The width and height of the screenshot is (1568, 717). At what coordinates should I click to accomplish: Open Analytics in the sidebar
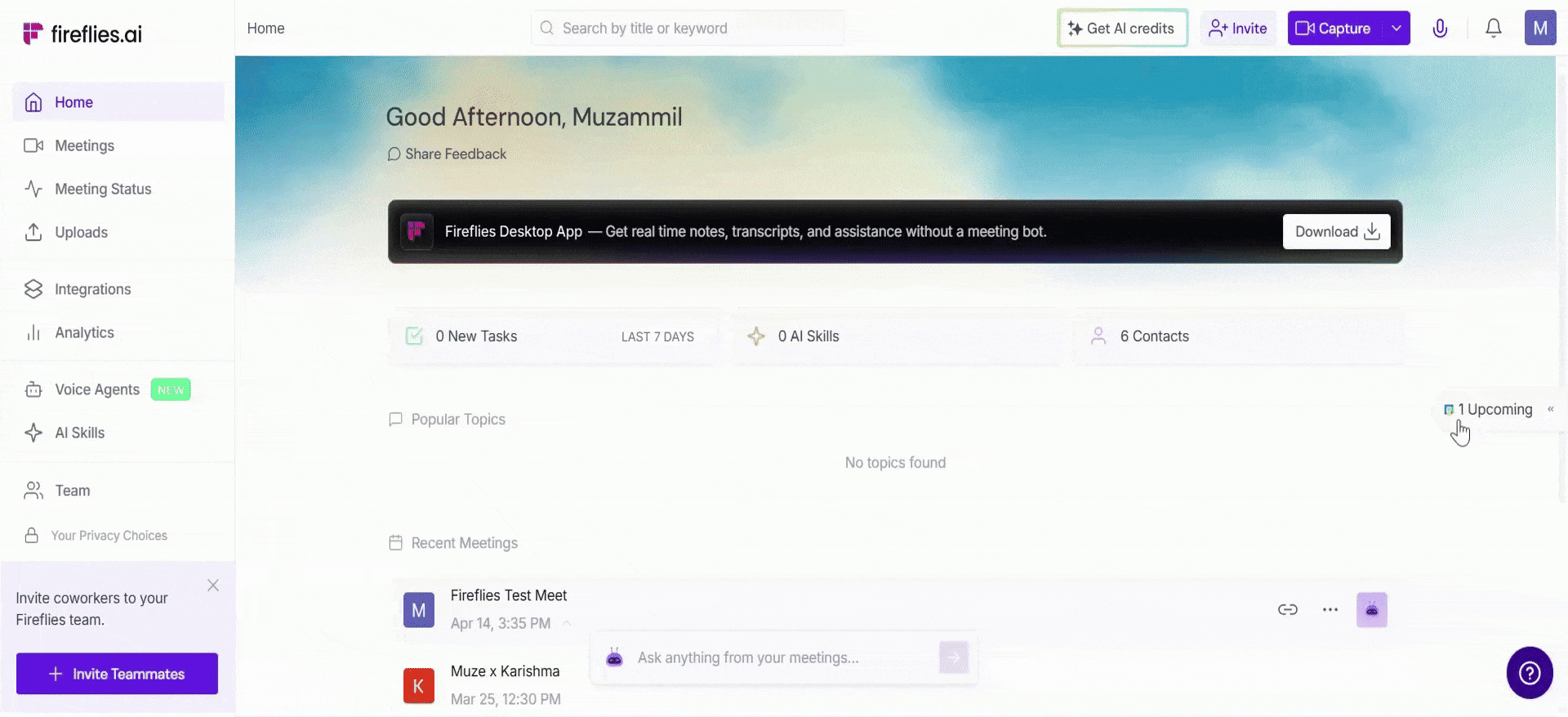tap(118, 332)
